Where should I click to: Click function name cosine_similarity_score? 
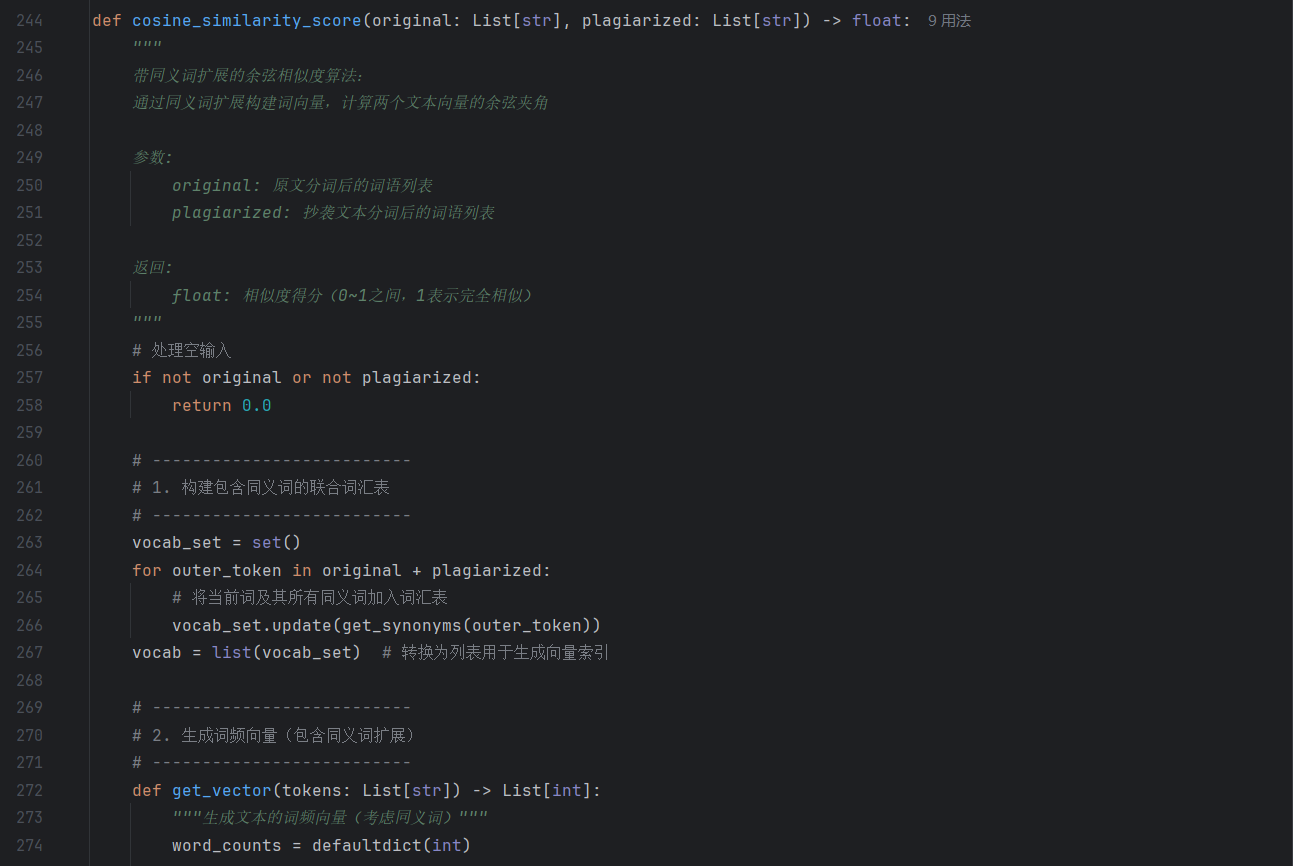click(247, 20)
